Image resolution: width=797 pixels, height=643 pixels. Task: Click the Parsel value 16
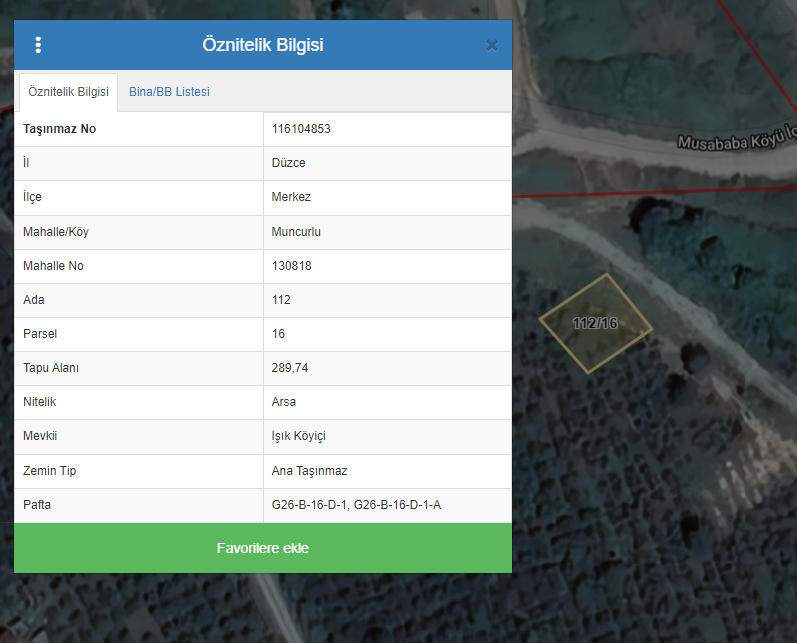point(278,334)
